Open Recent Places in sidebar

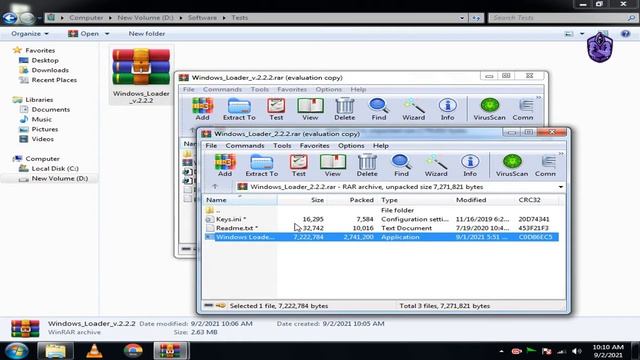[x=54, y=80]
